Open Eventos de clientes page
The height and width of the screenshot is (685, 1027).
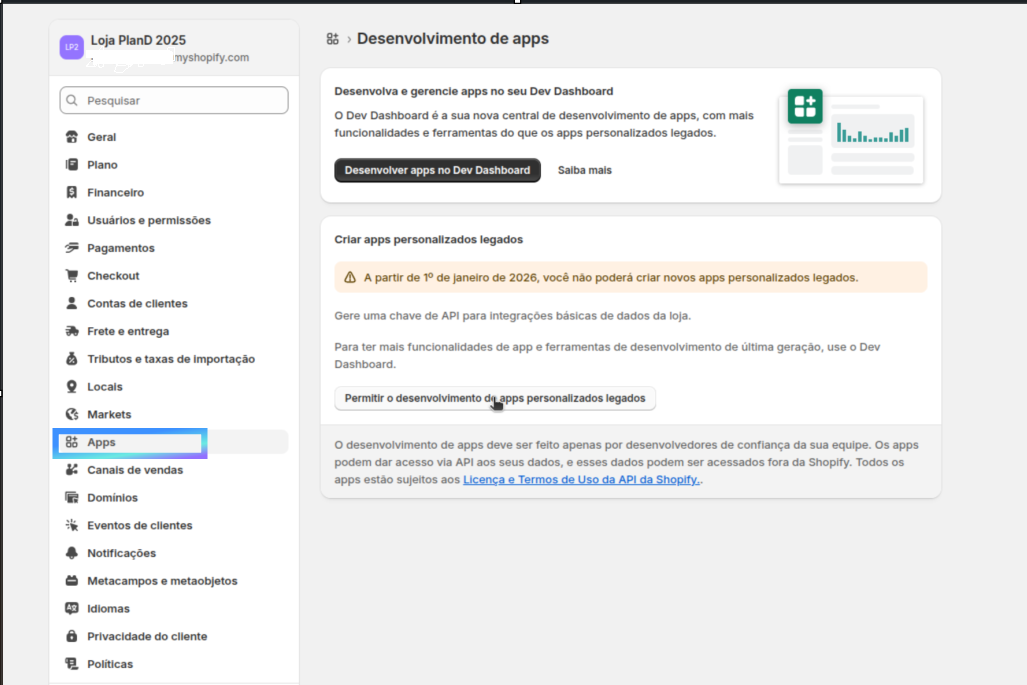(174, 525)
